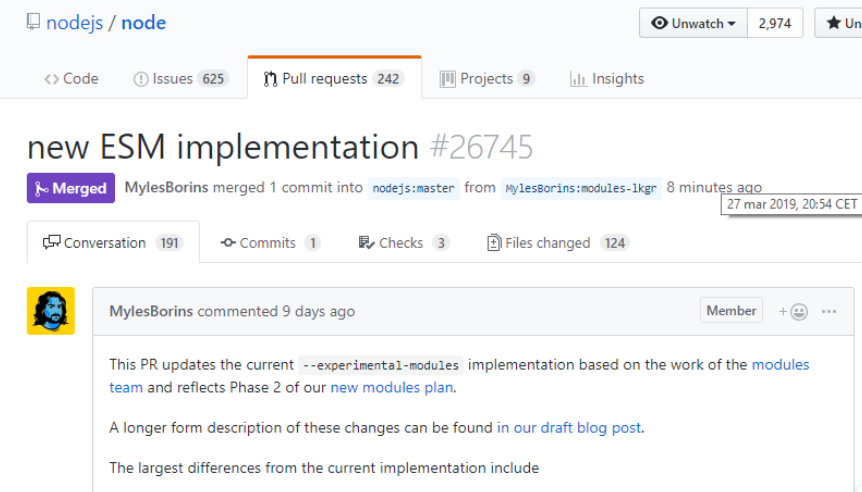The image size is (862, 492).
Task: Follow the 'in our draft blog post' link
Action: [569, 428]
